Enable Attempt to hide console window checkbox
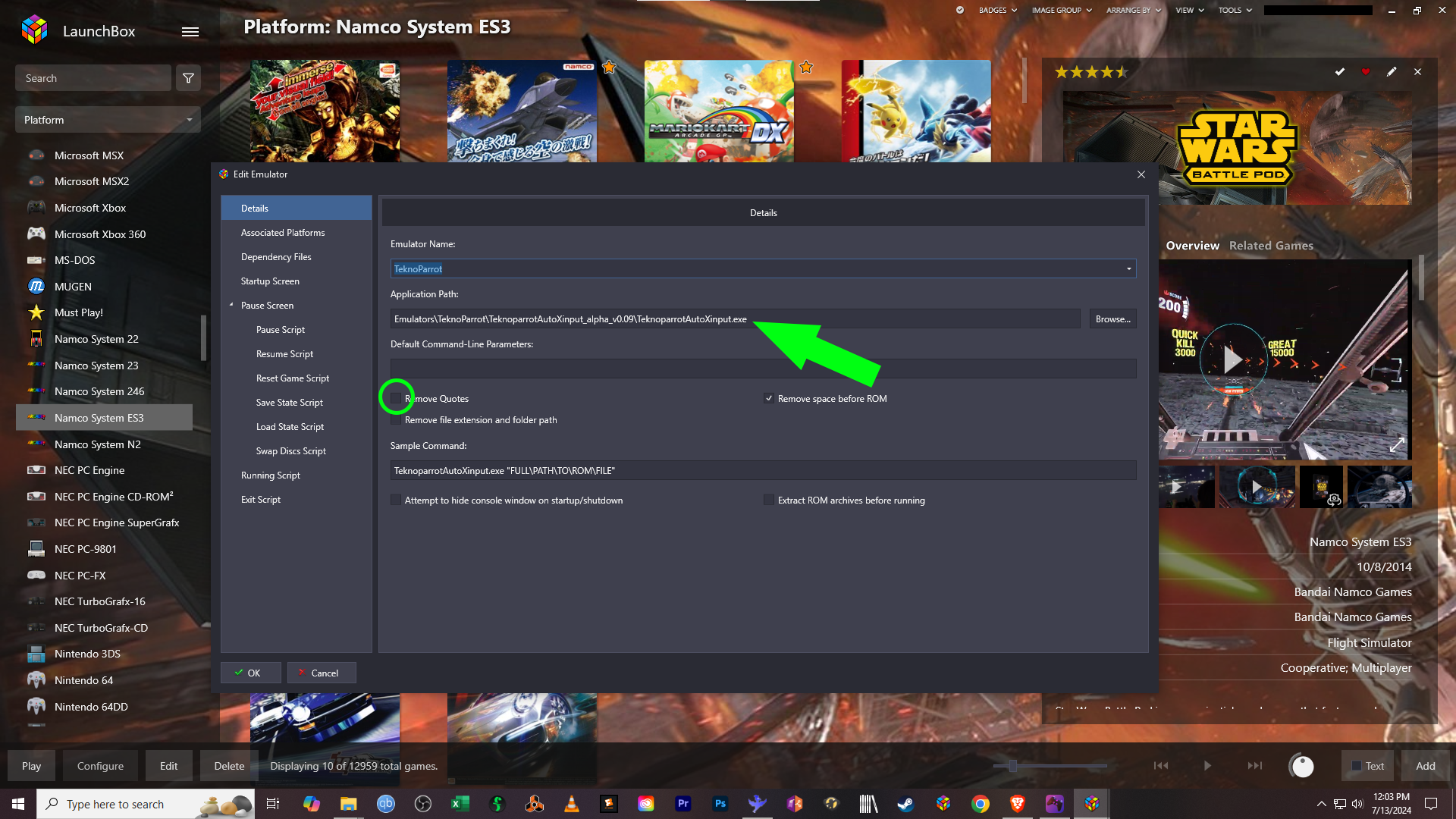 (x=396, y=500)
